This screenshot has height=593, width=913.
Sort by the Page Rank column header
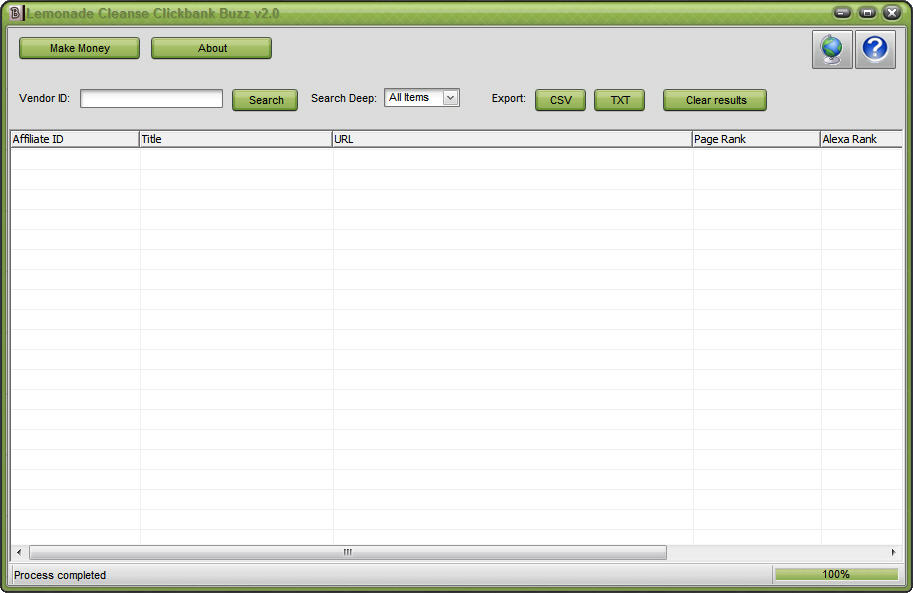(x=756, y=139)
